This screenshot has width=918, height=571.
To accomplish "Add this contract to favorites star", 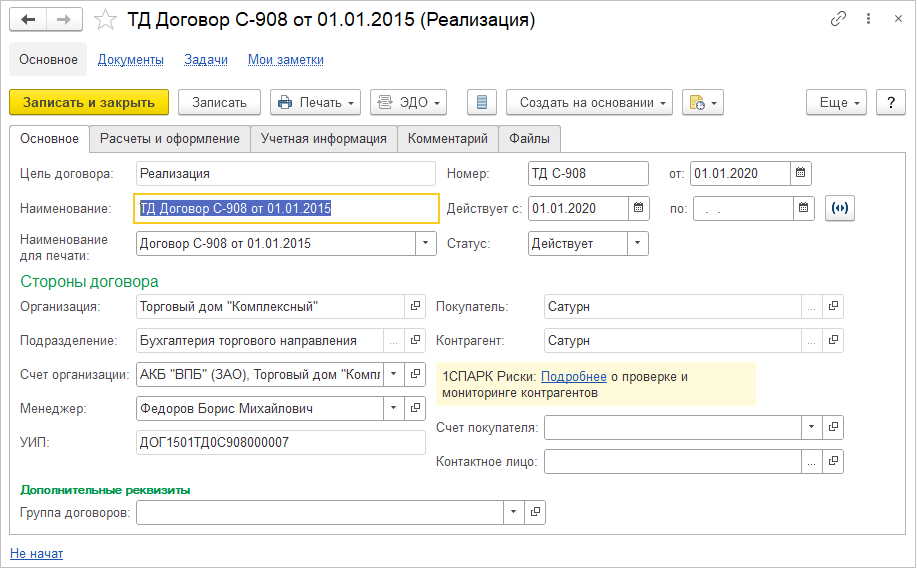I will pyautogui.click(x=105, y=20).
